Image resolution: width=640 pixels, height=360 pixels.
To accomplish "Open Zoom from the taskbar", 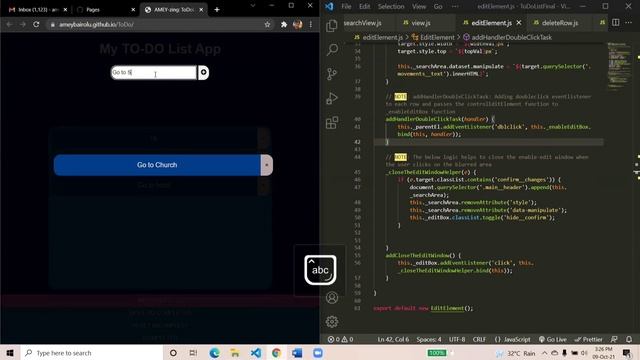I will tap(318, 353).
